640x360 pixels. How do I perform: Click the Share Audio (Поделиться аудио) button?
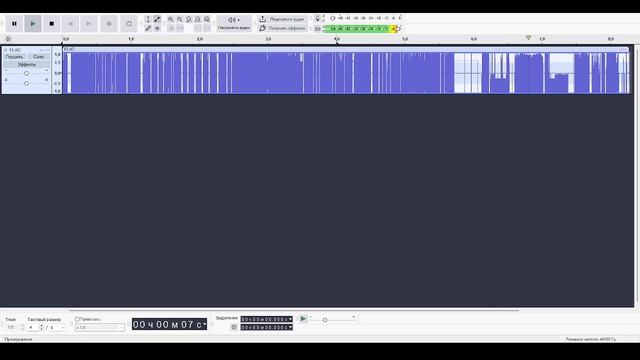[x=282, y=19]
